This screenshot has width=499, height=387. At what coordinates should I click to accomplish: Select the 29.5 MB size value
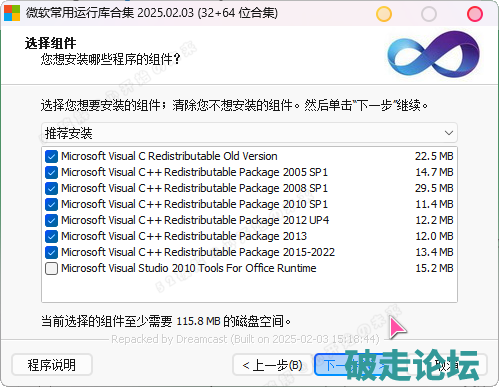pyautogui.click(x=434, y=188)
